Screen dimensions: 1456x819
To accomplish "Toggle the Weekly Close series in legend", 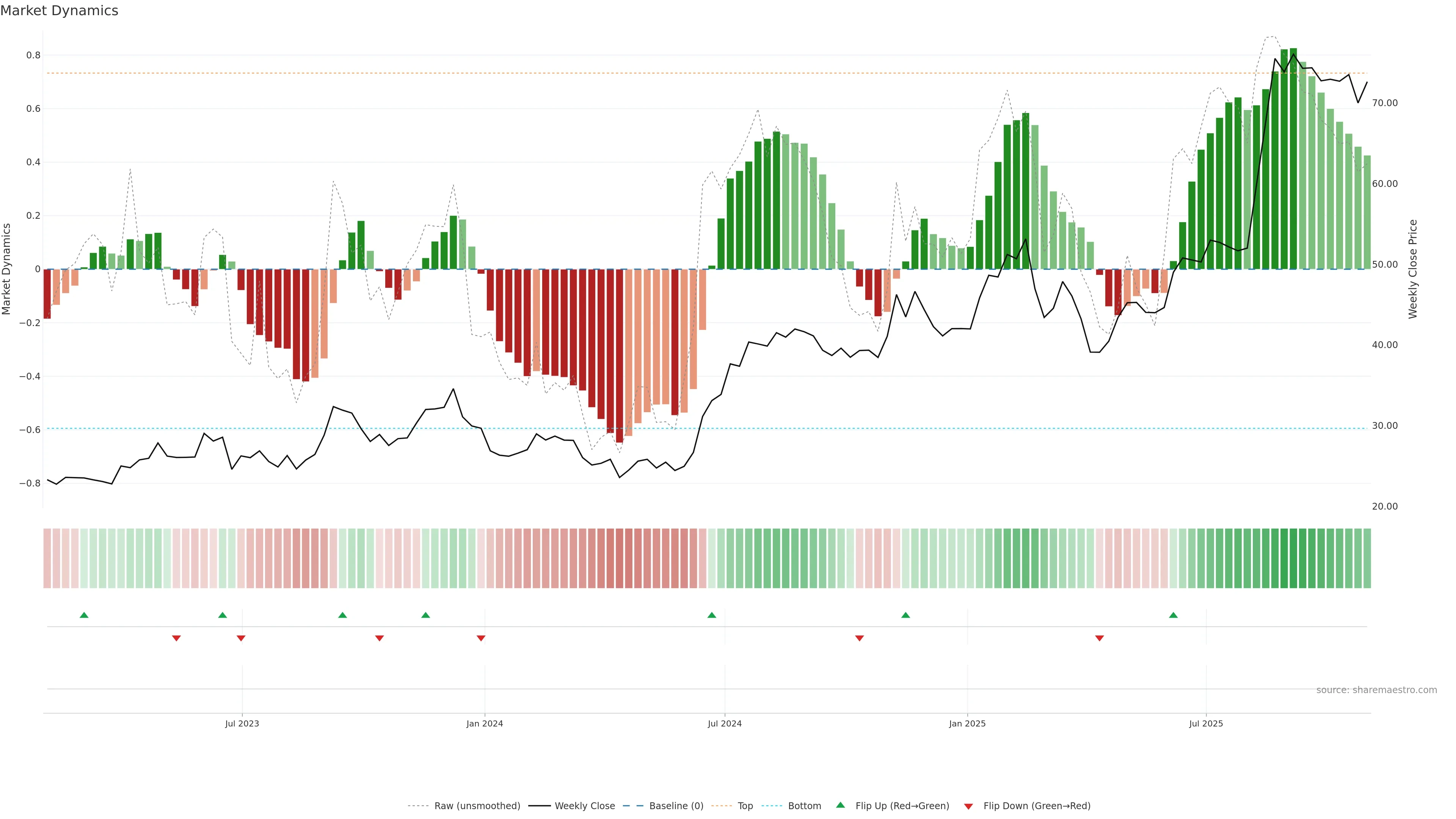I will 584,805.
